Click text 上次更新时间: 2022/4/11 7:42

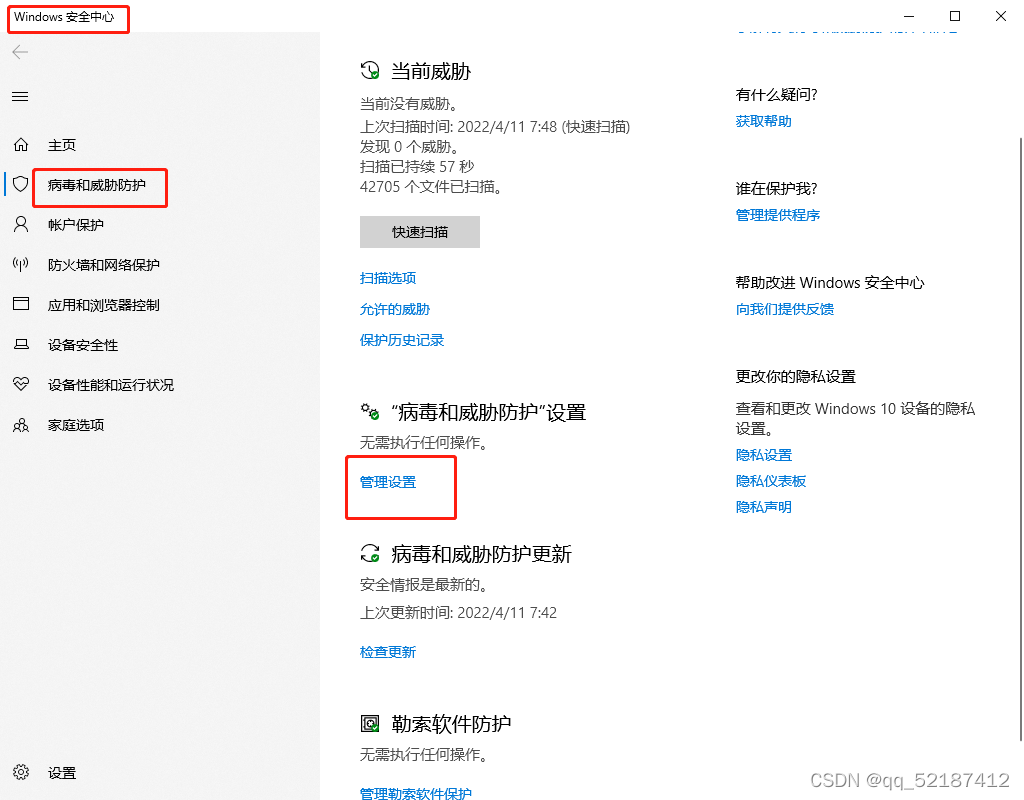(x=458, y=613)
